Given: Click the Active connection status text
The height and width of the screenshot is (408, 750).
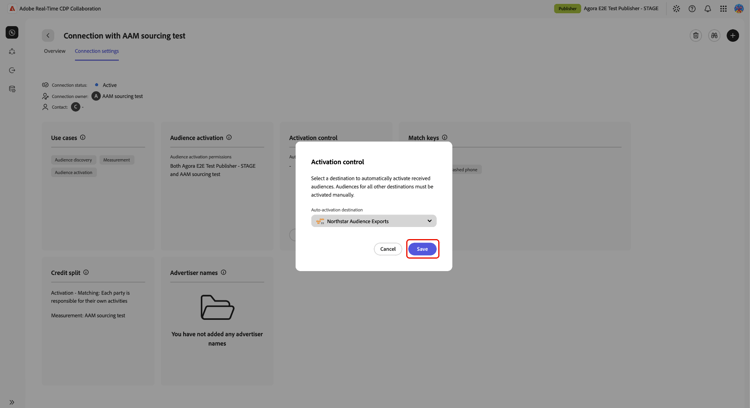Looking at the screenshot, I should [110, 85].
